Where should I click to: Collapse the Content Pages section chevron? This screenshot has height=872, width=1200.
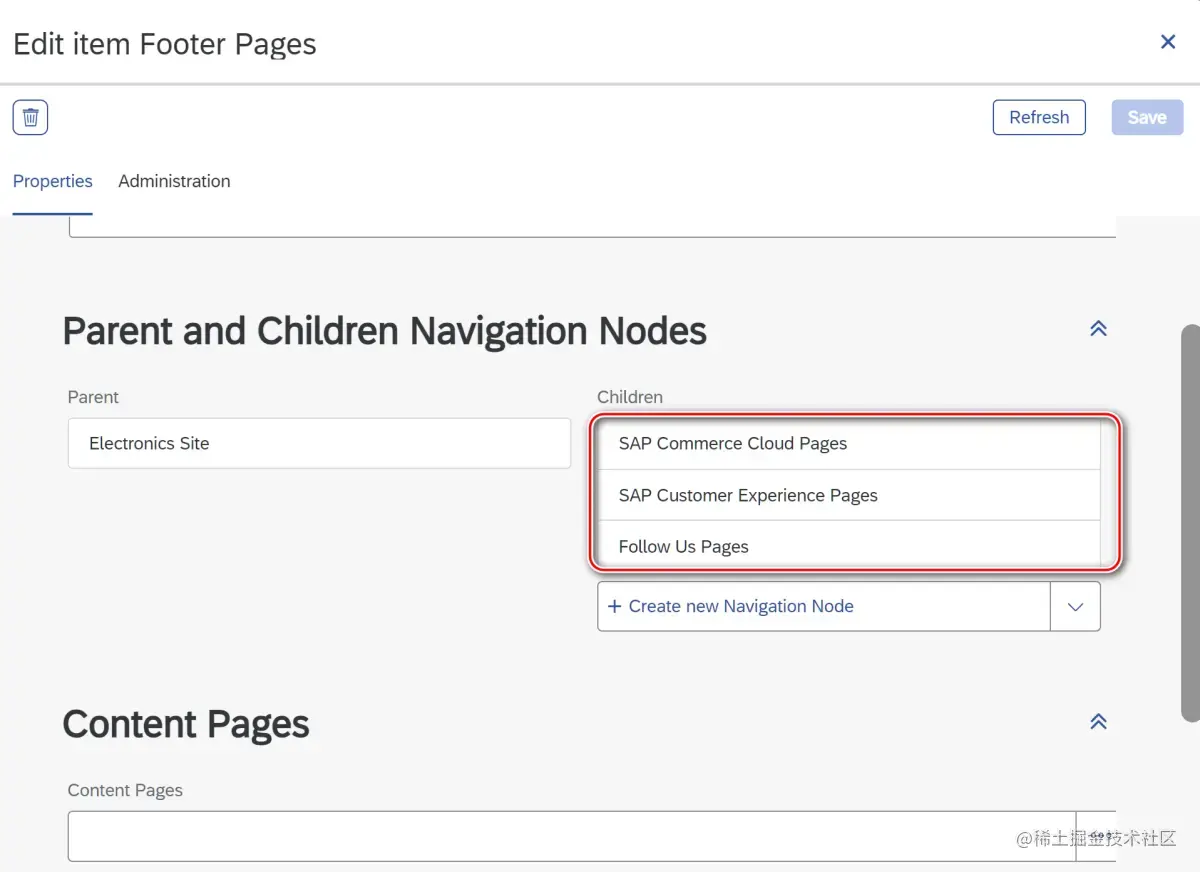[x=1098, y=722]
